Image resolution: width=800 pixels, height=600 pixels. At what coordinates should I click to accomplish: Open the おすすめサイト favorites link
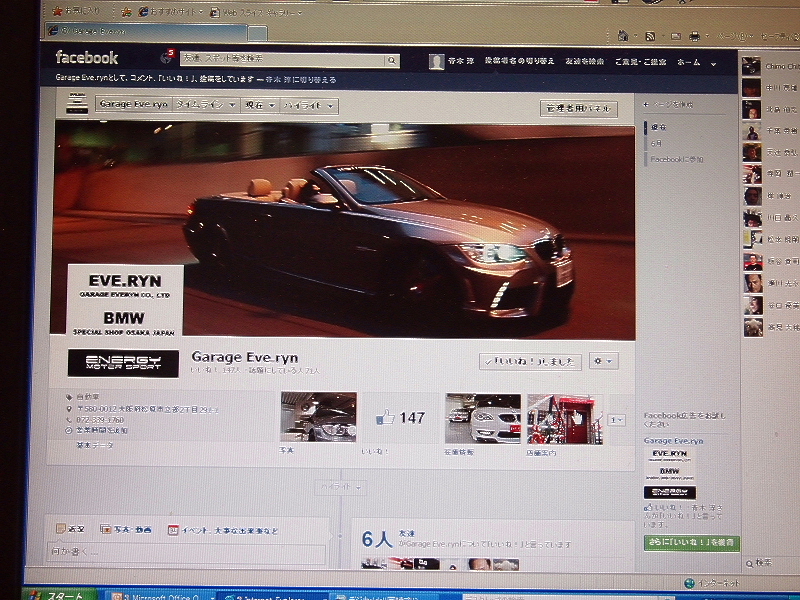click(x=171, y=12)
